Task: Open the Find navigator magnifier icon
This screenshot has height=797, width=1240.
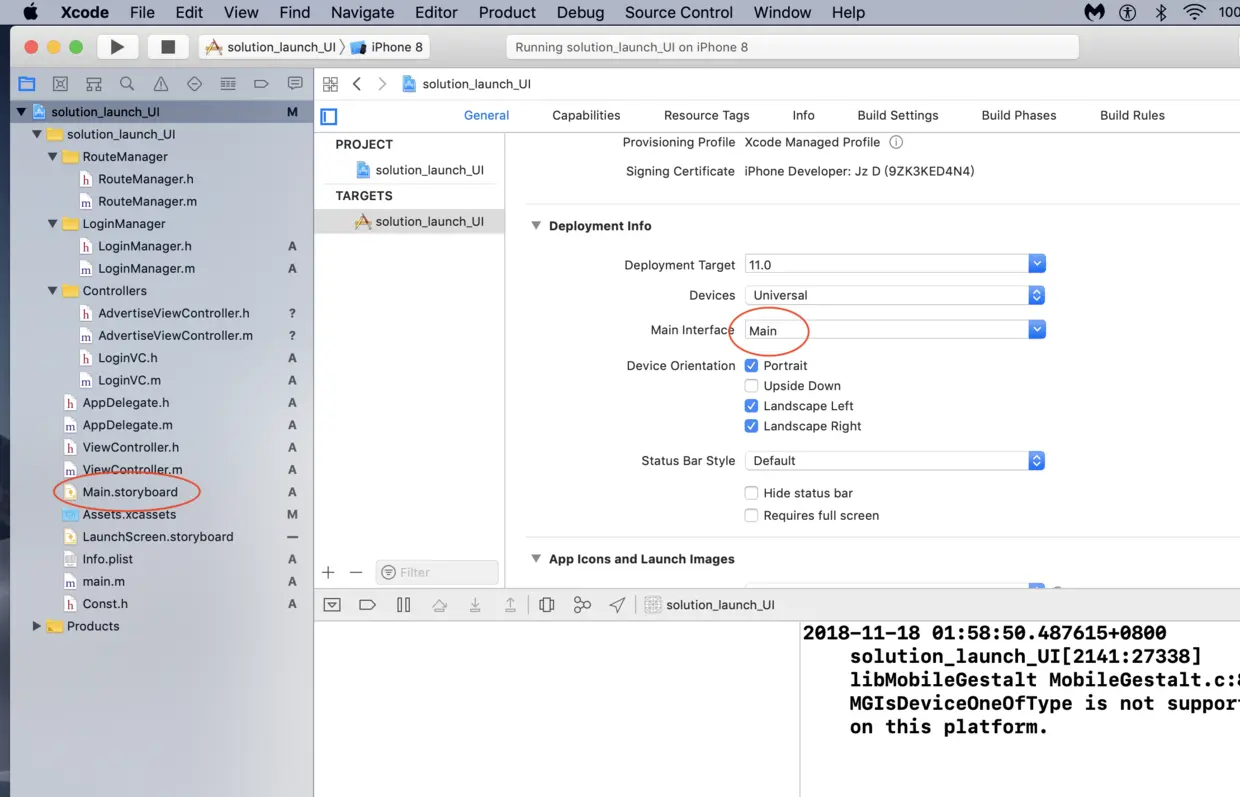Action: (127, 84)
